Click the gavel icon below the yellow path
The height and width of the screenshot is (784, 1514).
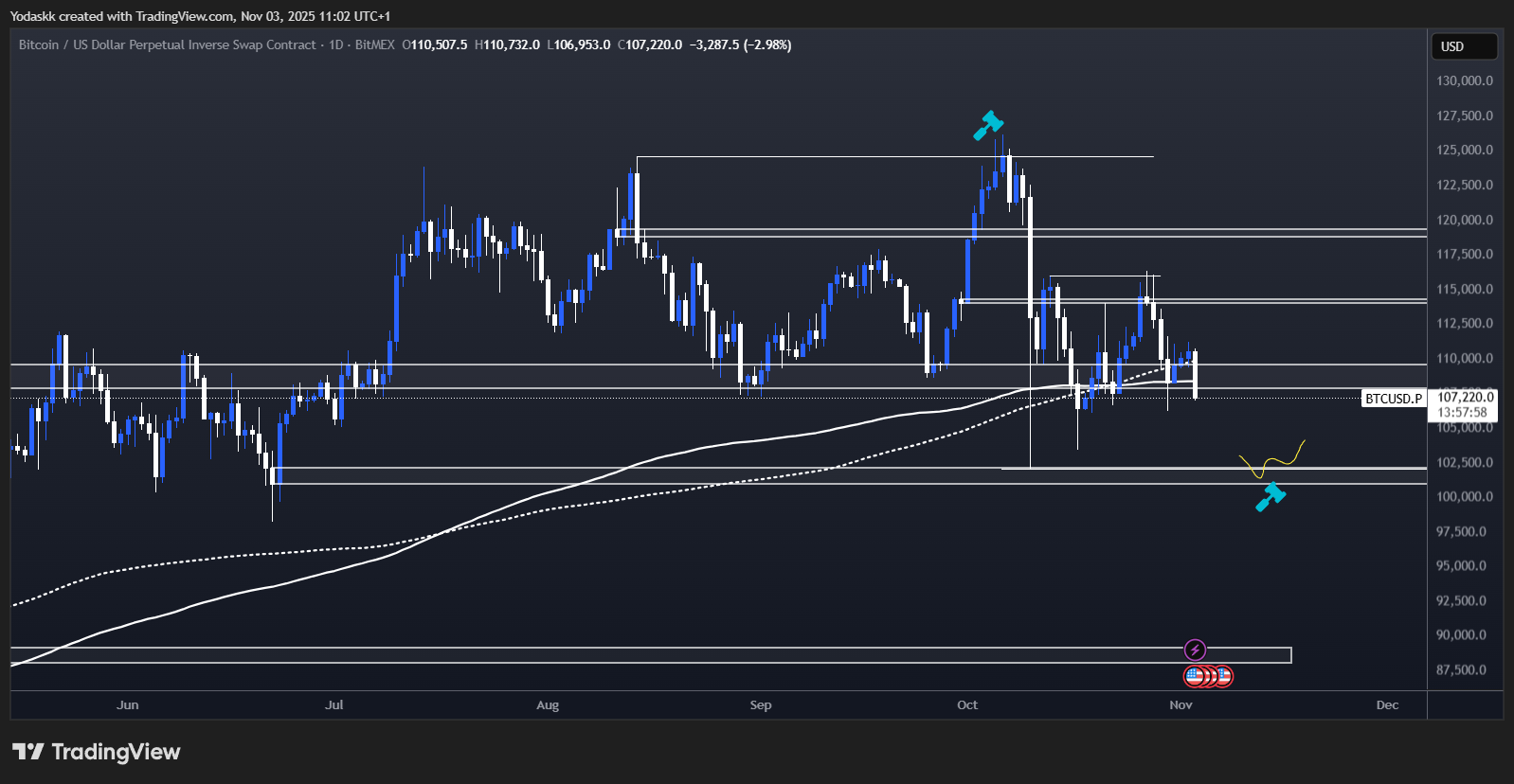1271,496
